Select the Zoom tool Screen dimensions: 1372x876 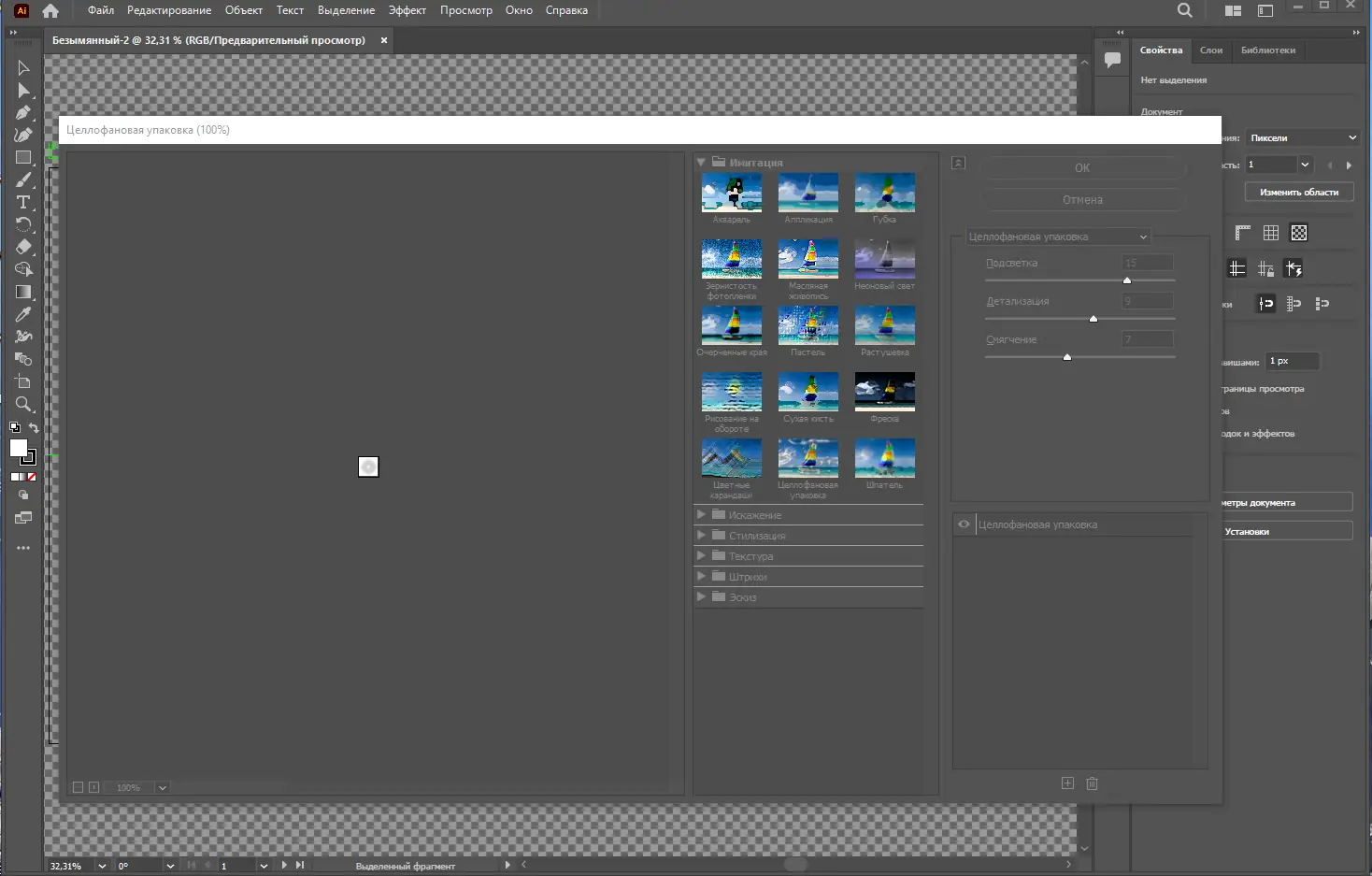coord(23,405)
